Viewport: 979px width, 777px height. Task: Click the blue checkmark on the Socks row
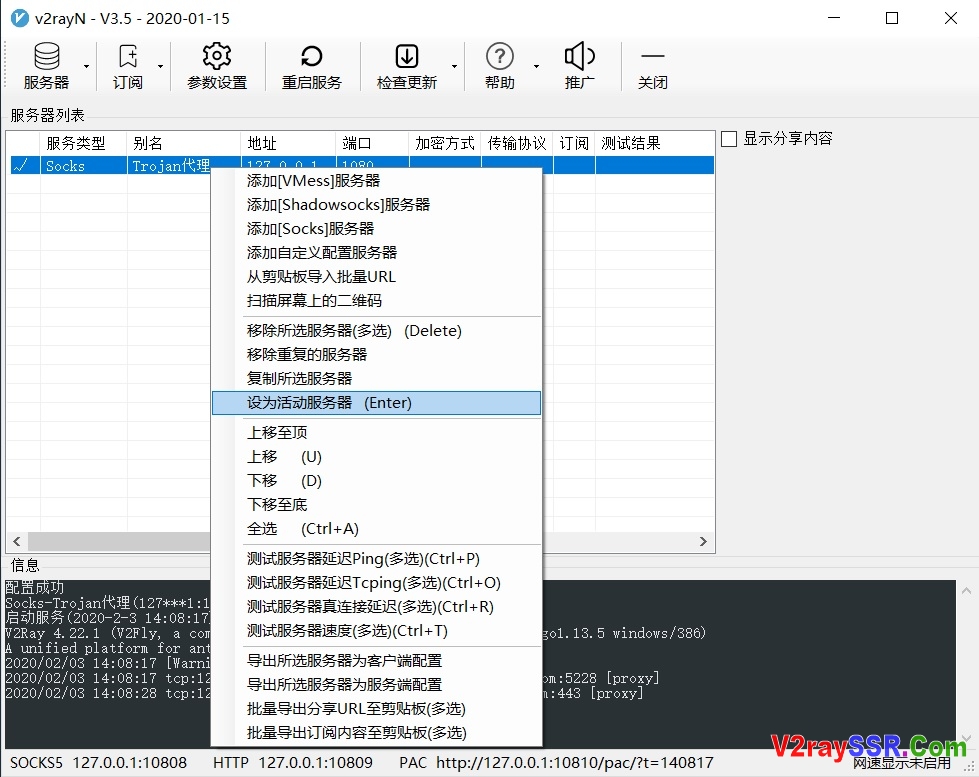coord(23,164)
